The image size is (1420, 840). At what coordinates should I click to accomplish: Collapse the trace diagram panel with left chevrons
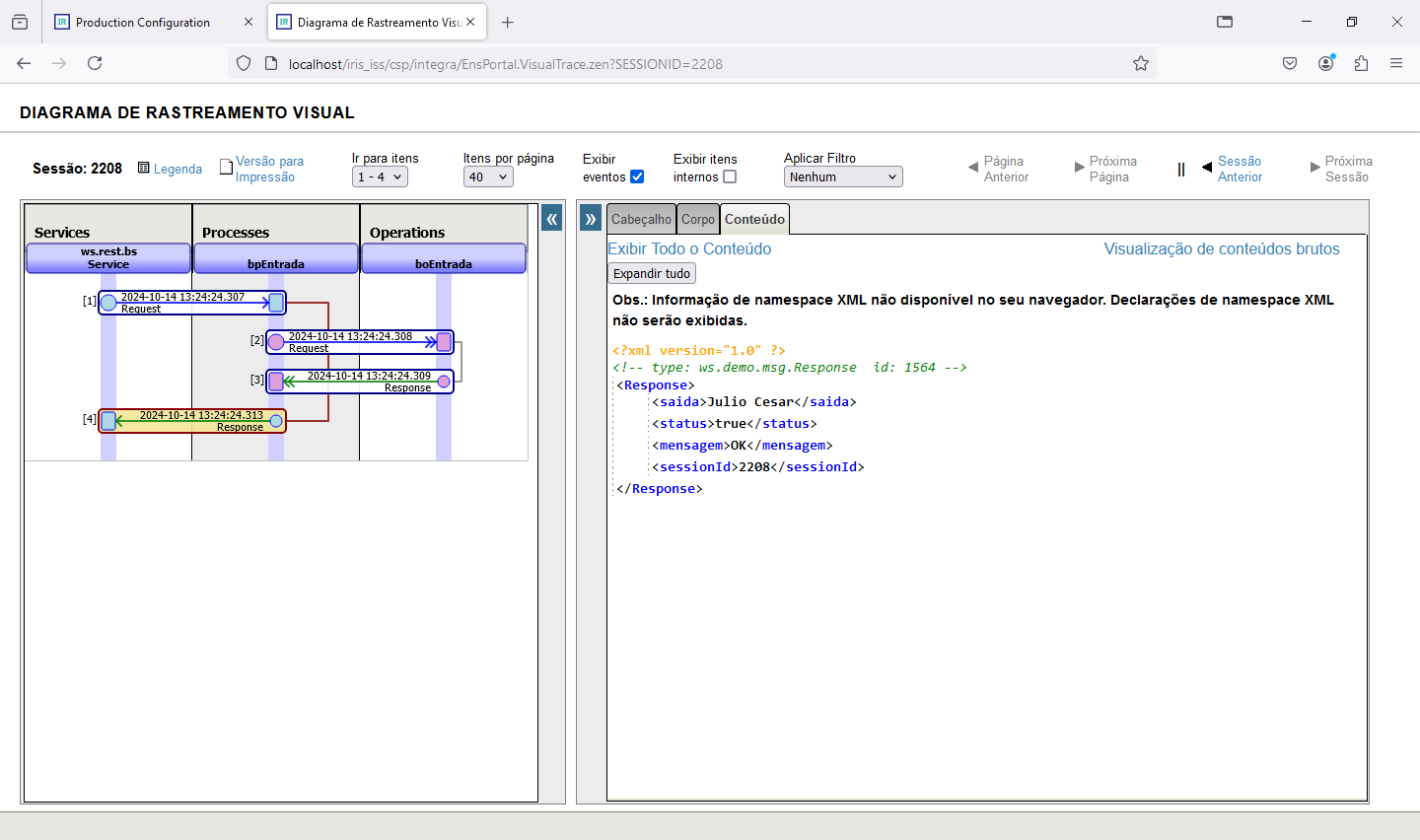[x=552, y=219]
